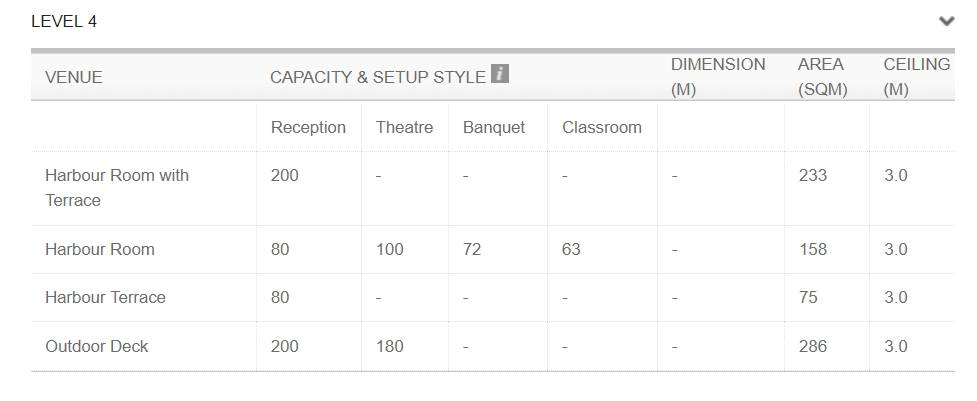Click the VENUE header cell
977x401 pixels.
click(x=74, y=77)
